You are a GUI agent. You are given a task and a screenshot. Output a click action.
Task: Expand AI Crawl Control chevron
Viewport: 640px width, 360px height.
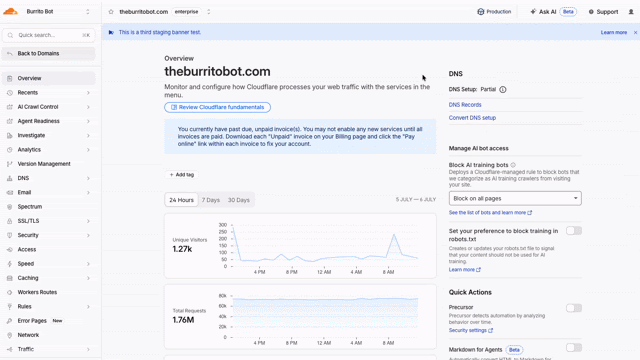88,107
